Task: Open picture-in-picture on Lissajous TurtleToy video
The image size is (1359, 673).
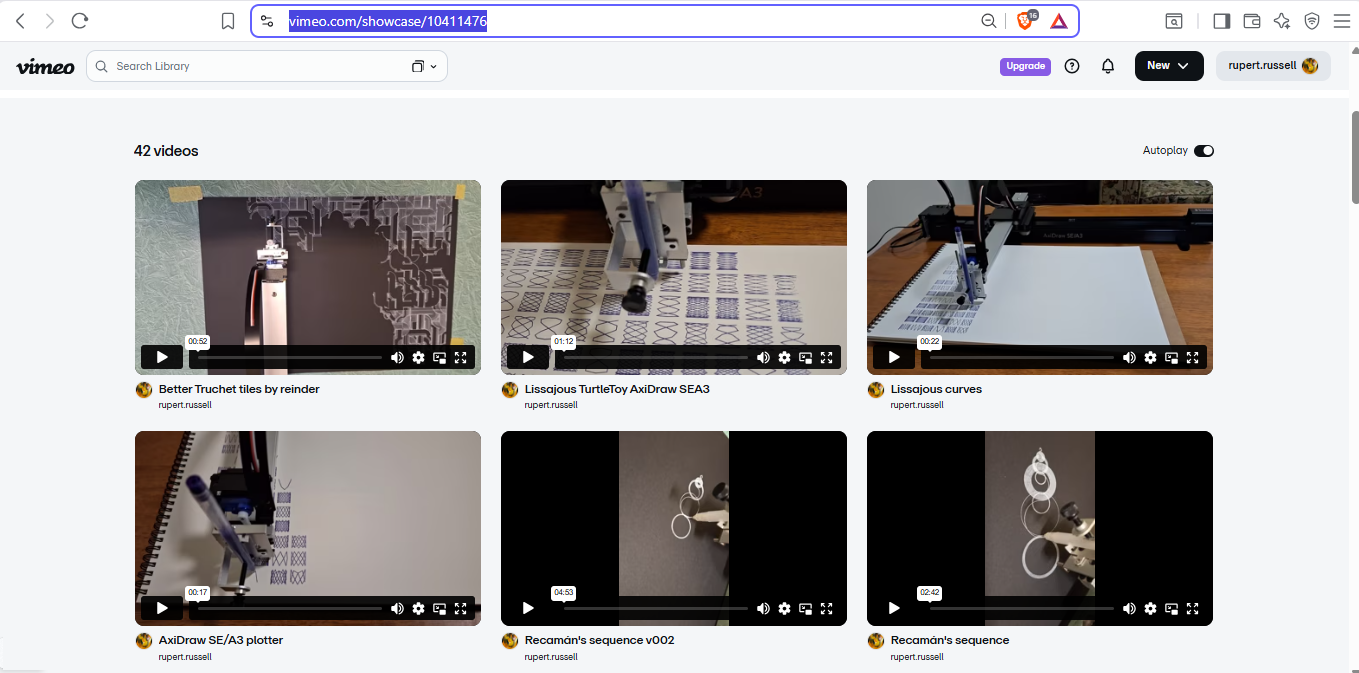Action: 805,357
